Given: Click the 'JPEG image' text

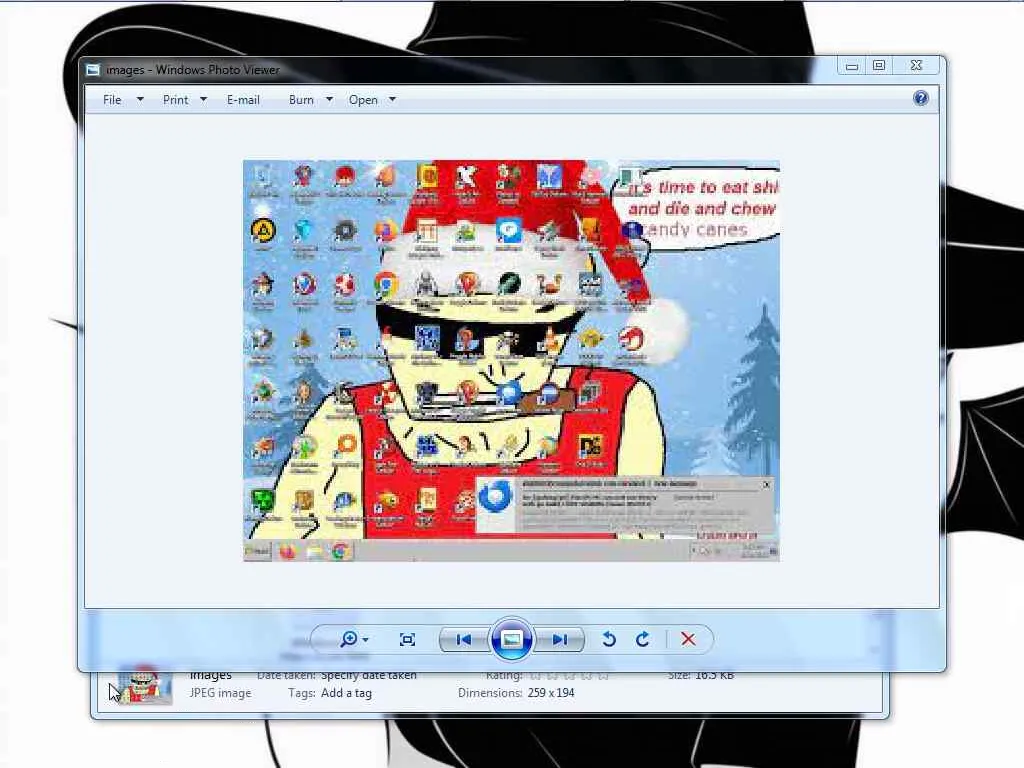Looking at the screenshot, I should click(x=220, y=693).
